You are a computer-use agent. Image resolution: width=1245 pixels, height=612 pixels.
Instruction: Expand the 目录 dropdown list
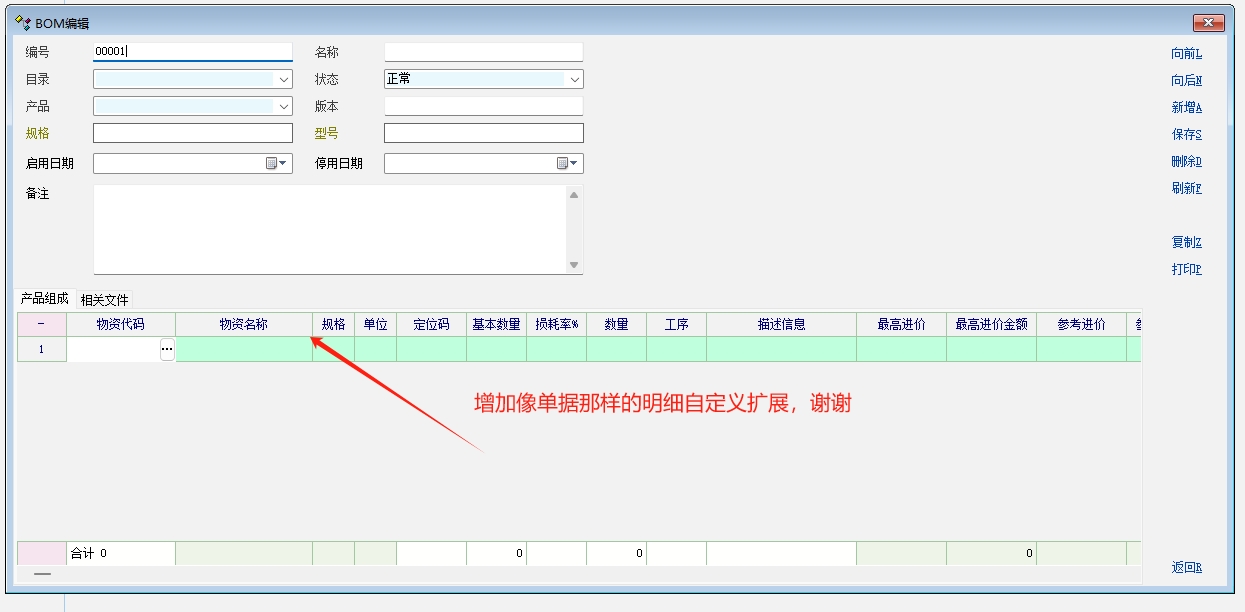[284, 79]
